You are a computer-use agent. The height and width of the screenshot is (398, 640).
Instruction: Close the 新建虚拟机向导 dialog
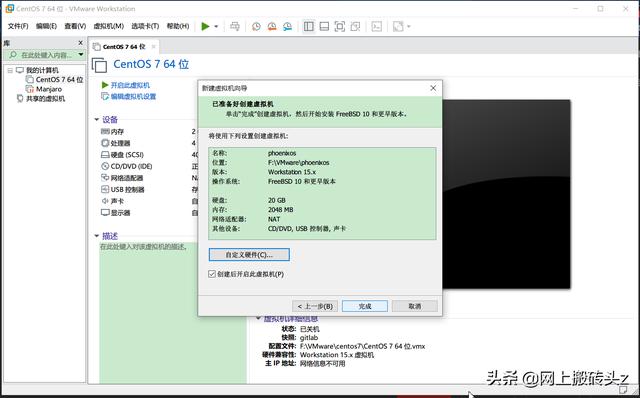pos(433,88)
